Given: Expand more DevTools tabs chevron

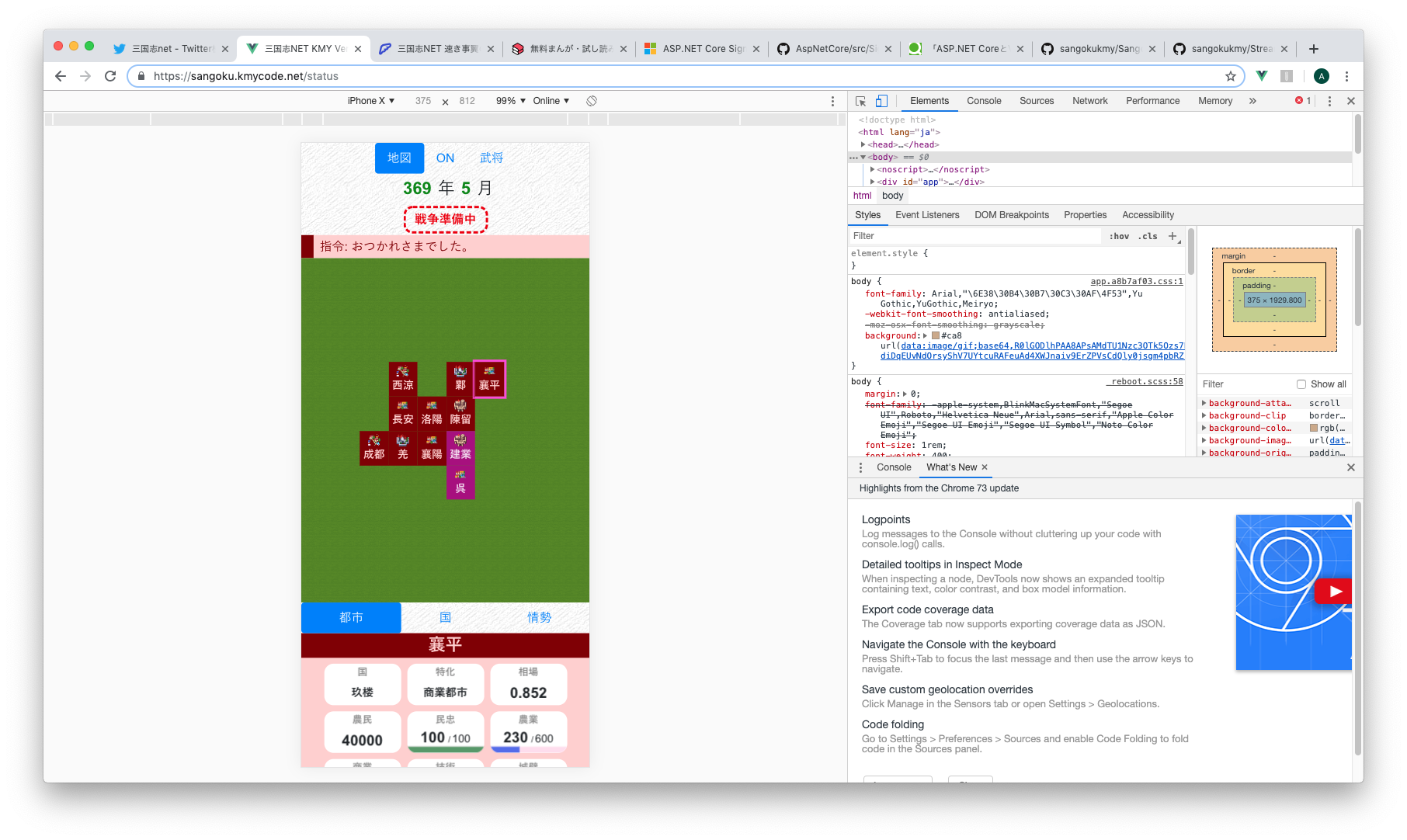Looking at the screenshot, I should pos(1252,101).
